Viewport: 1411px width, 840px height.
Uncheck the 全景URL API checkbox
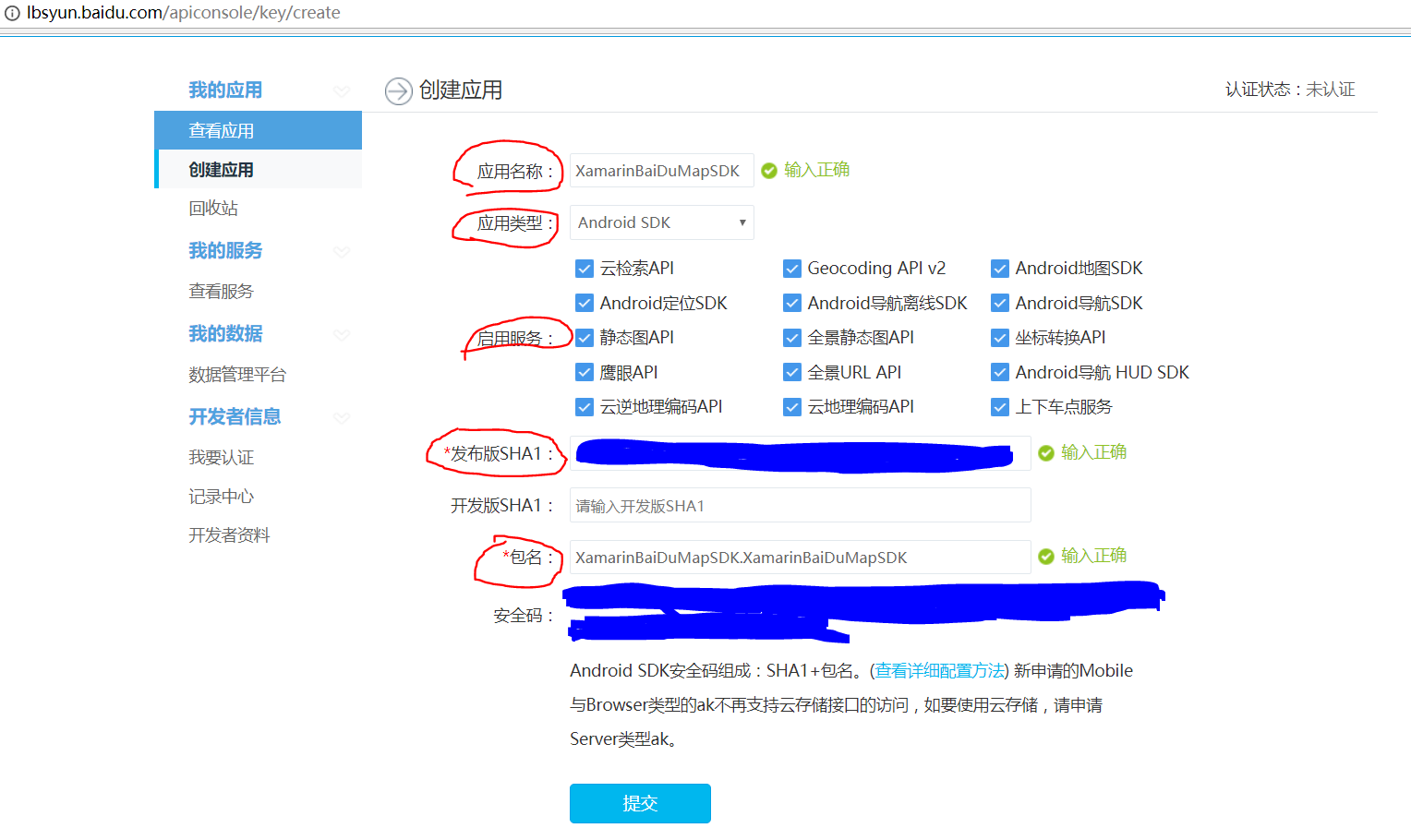792,372
